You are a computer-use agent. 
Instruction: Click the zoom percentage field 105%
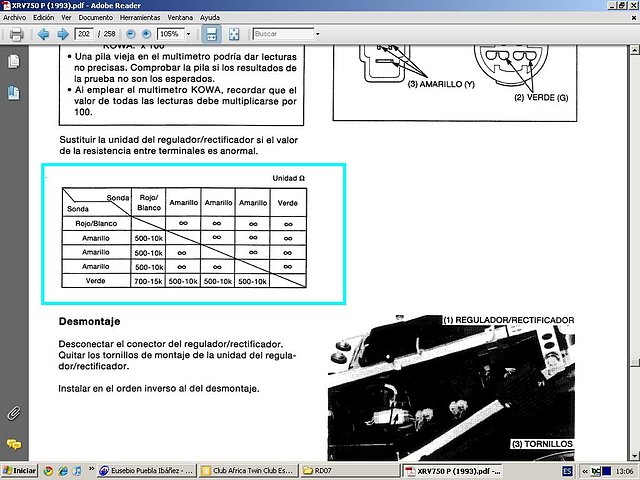tap(171, 34)
